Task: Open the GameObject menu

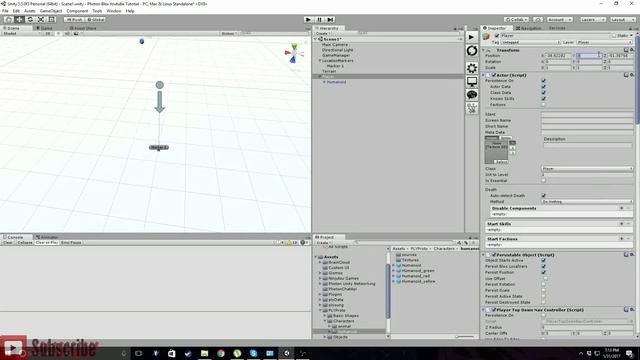Action: point(51,11)
